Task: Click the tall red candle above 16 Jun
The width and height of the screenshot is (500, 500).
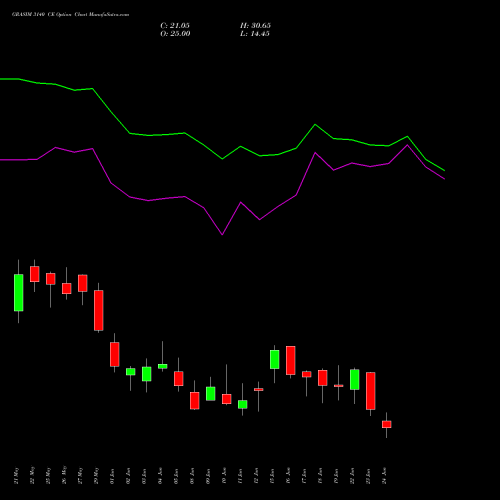Action: [x=291, y=361]
